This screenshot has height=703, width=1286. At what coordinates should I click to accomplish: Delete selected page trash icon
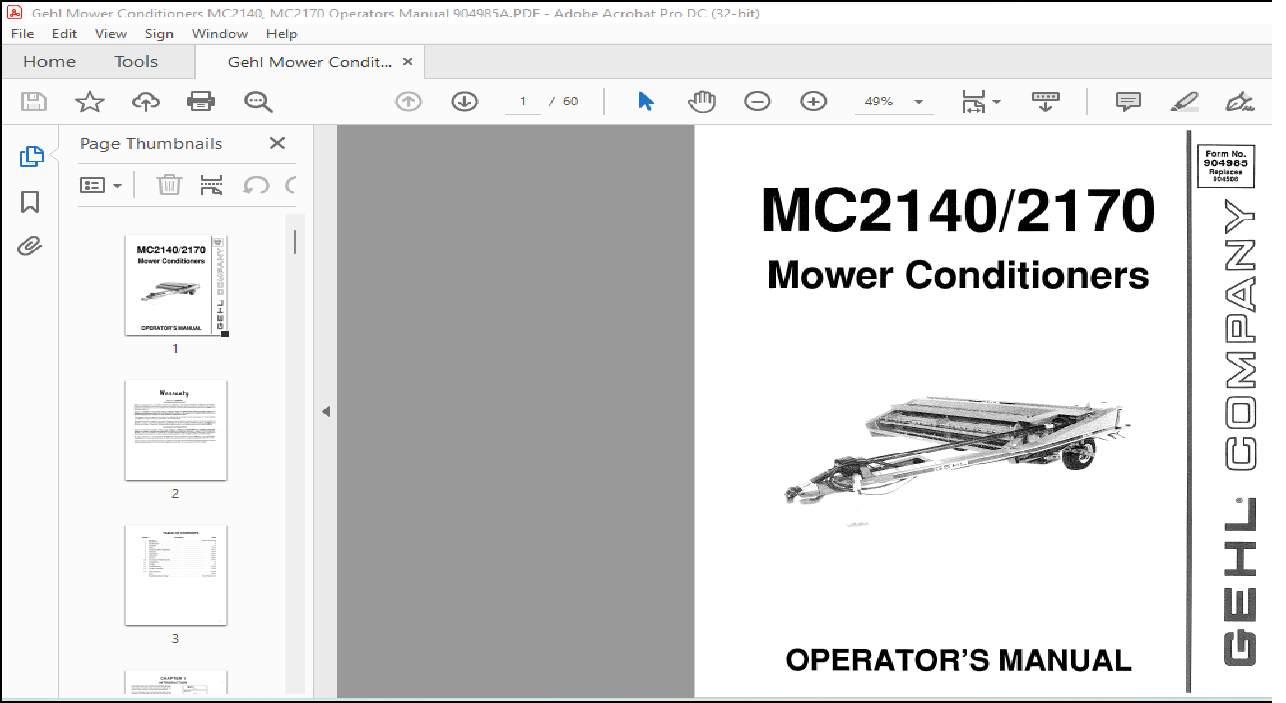(169, 185)
